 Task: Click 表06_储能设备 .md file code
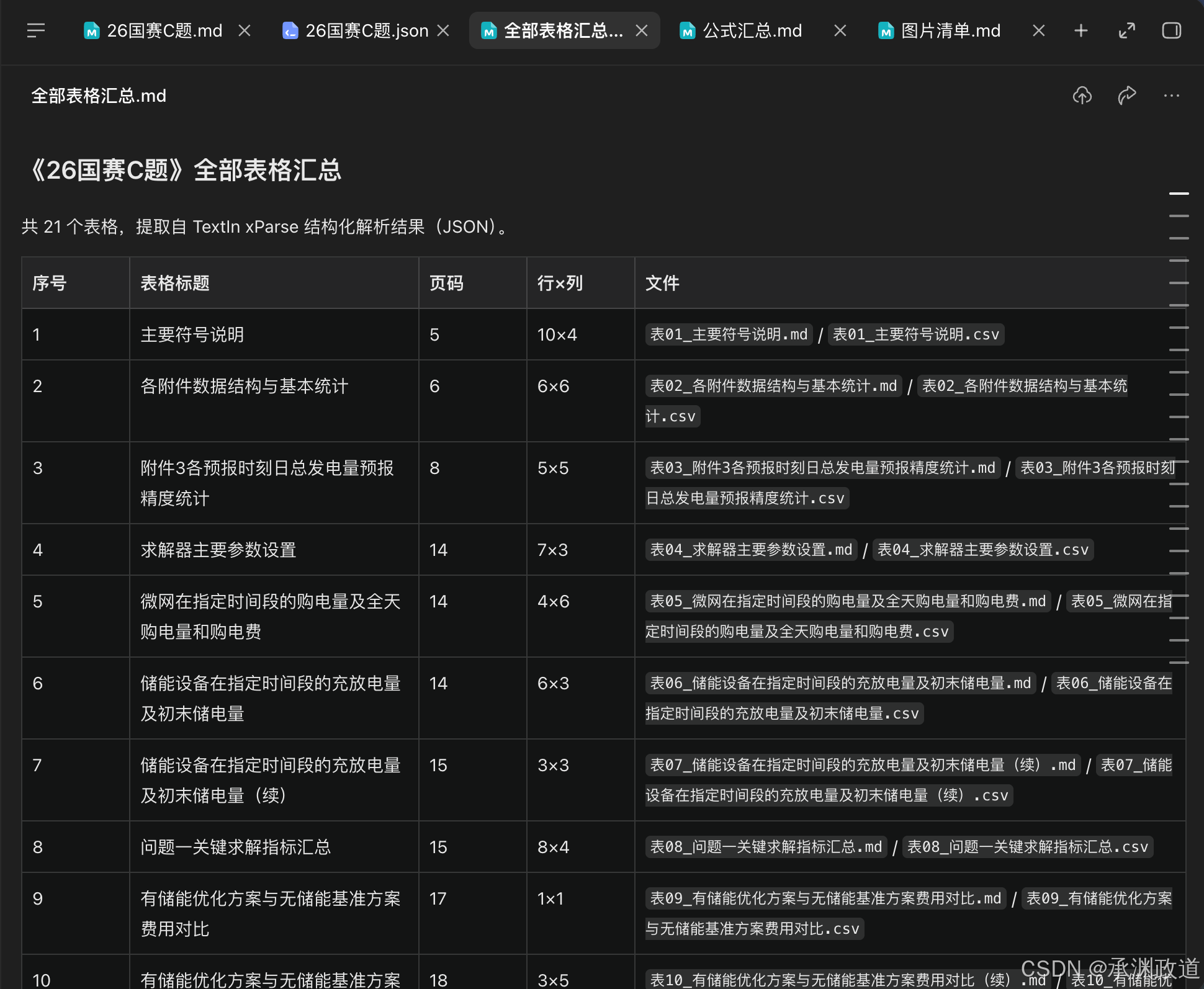pos(840,683)
